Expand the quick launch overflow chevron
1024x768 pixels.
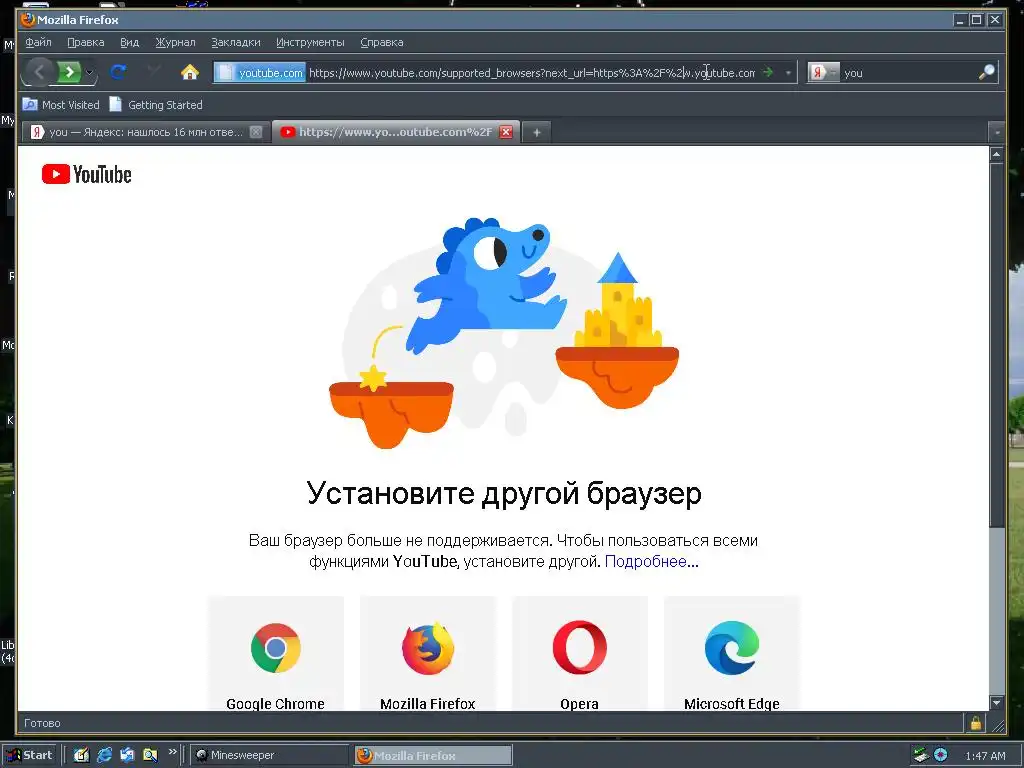coord(172,752)
